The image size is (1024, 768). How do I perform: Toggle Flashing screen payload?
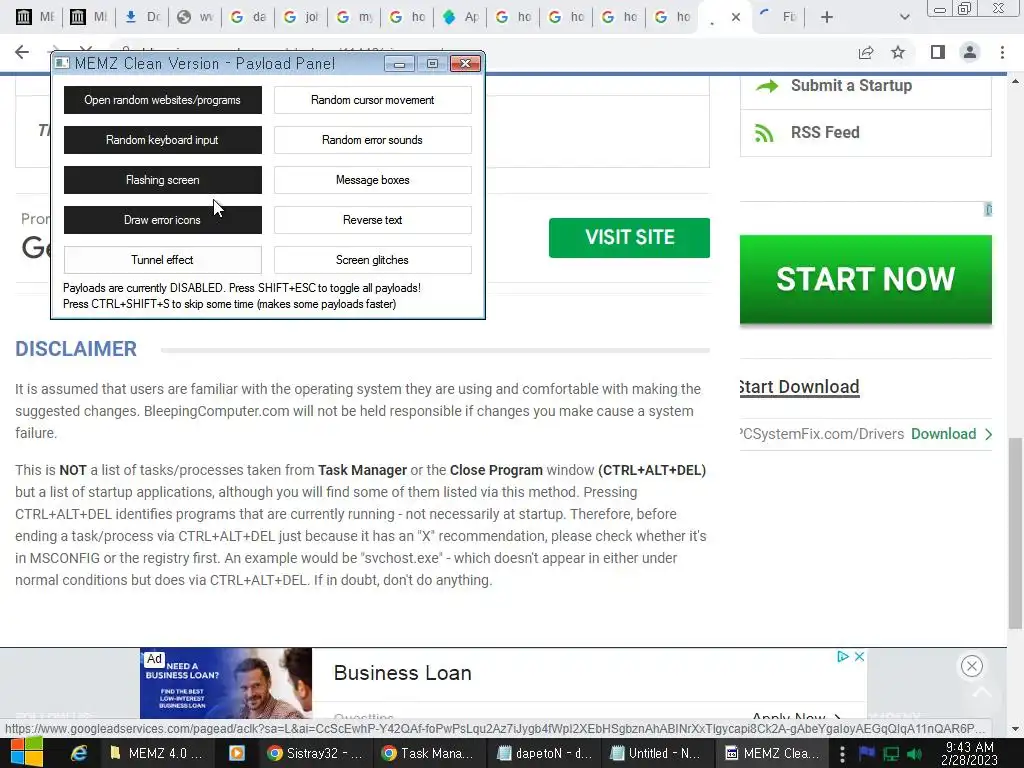(163, 180)
